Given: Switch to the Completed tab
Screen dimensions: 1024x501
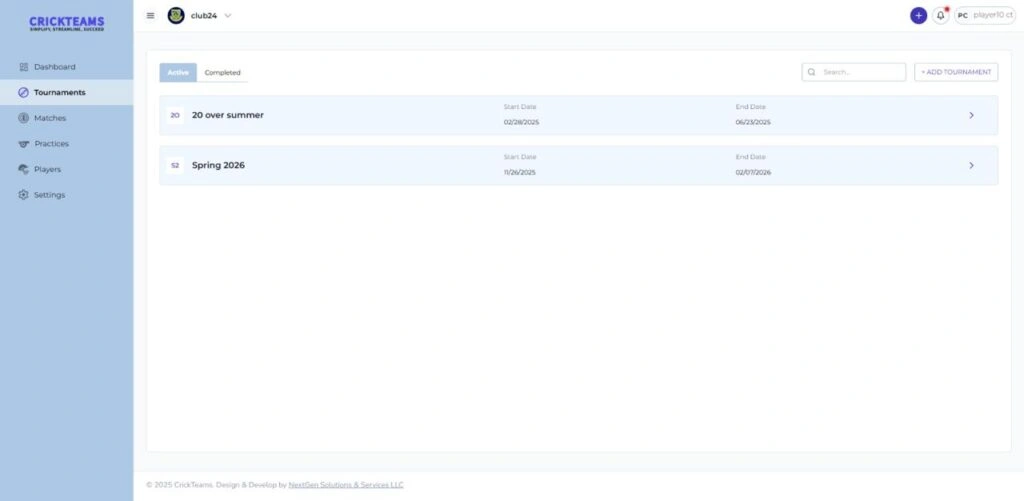Looking at the screenshot, I should 222,73.
